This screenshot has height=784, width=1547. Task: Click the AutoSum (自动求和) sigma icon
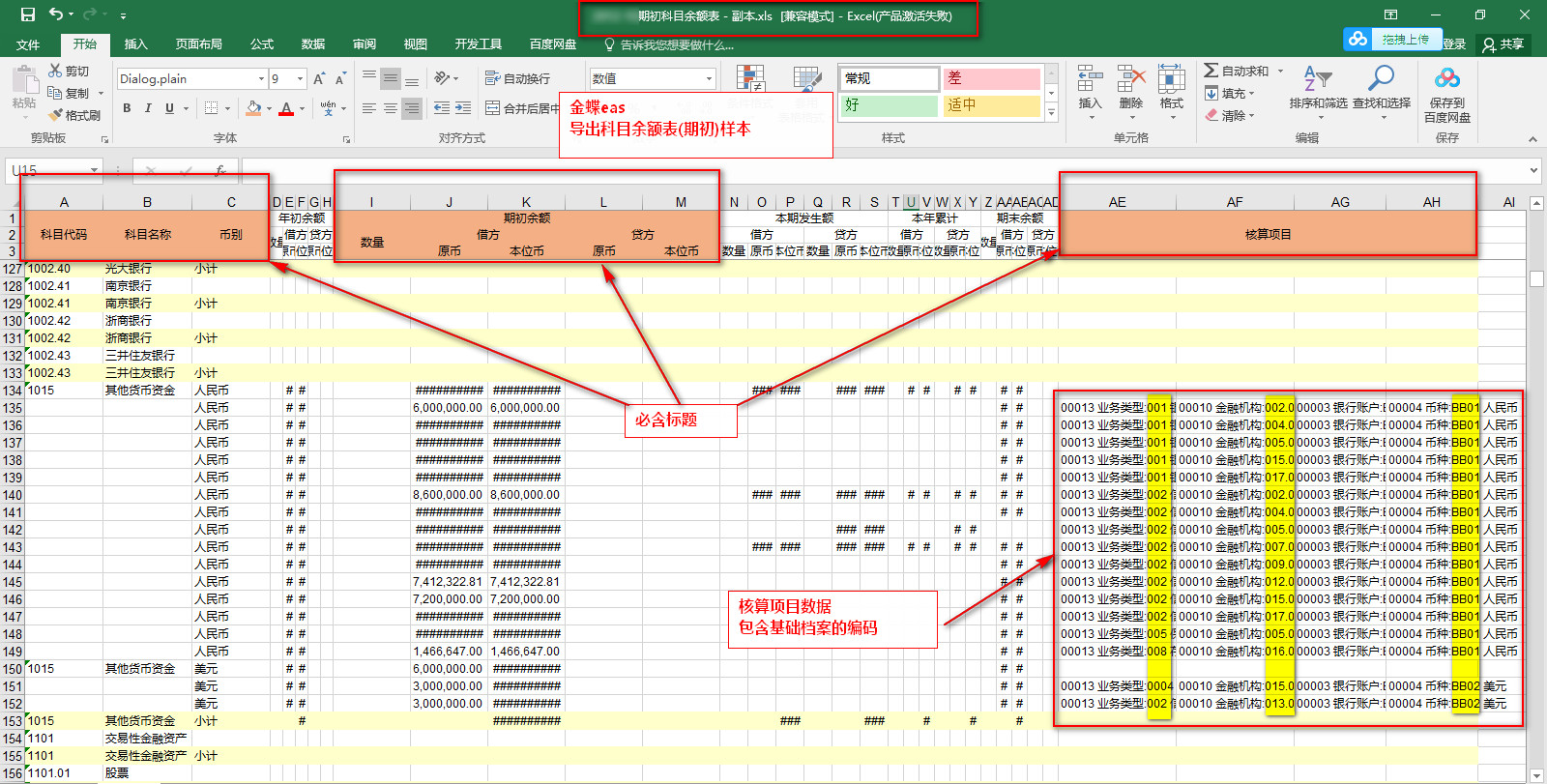pos(1211,71)
